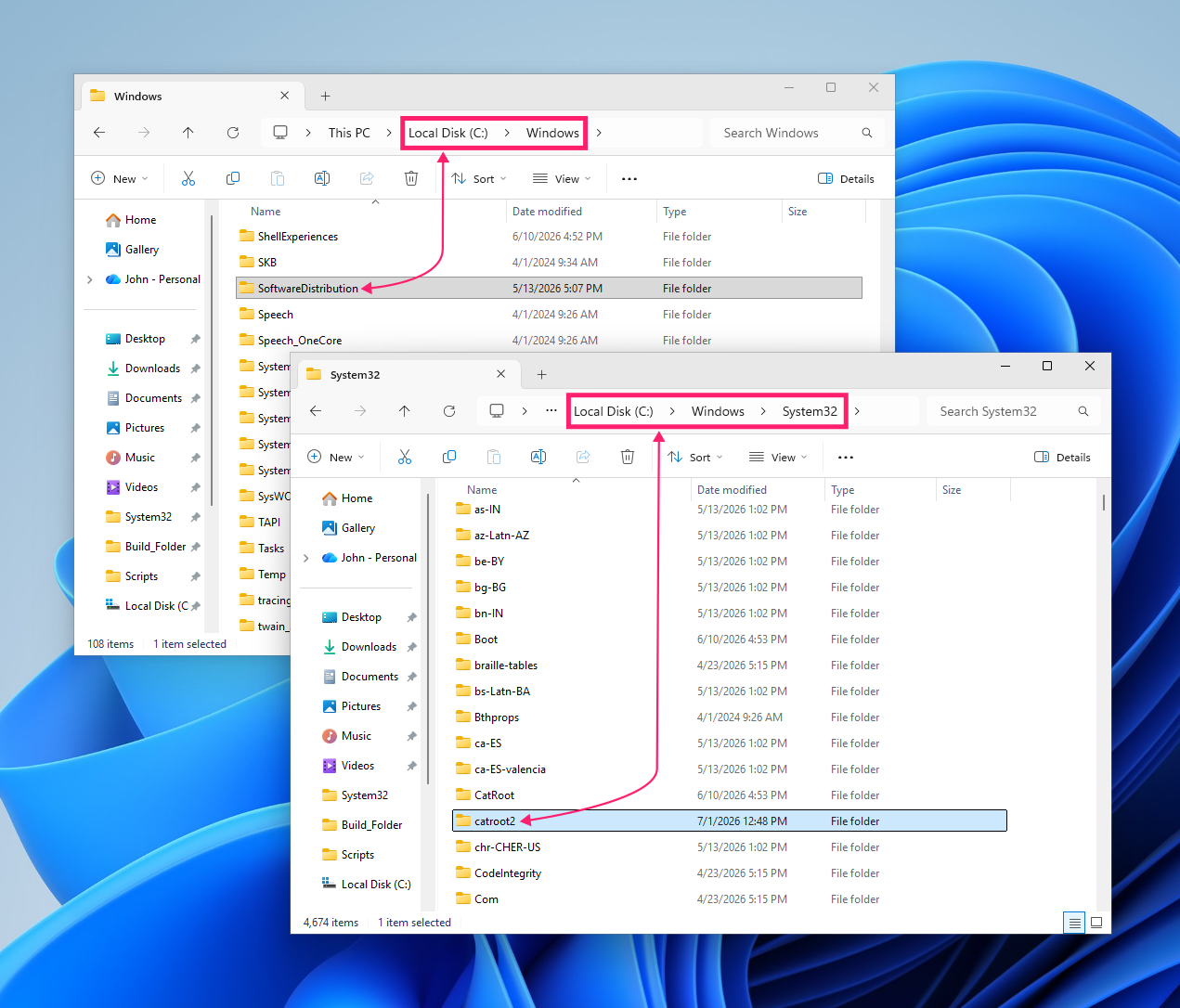Click Rename icon in Windows window toolbar

click(322, 178)
